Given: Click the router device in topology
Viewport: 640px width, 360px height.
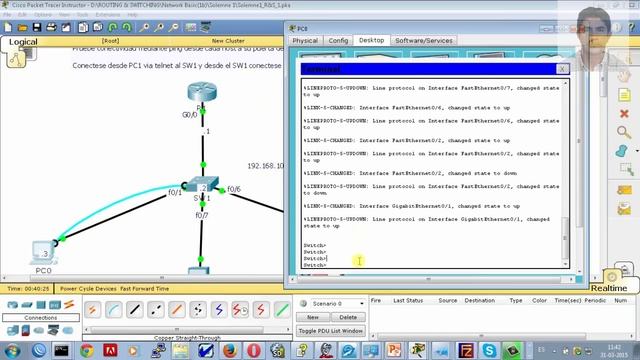Looking at the screenshot, I should (x=202, y=92).
